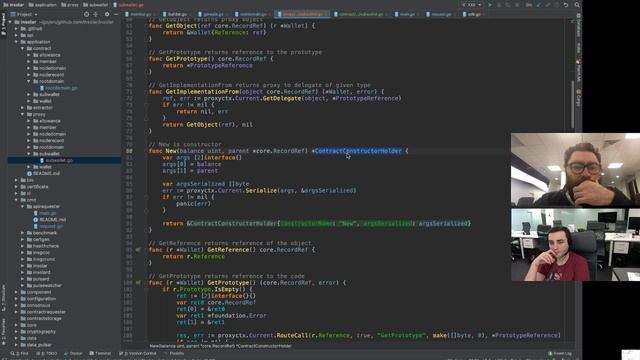Open the Database side tool window
Screen dimensions: 640x360
pos(579,25)
